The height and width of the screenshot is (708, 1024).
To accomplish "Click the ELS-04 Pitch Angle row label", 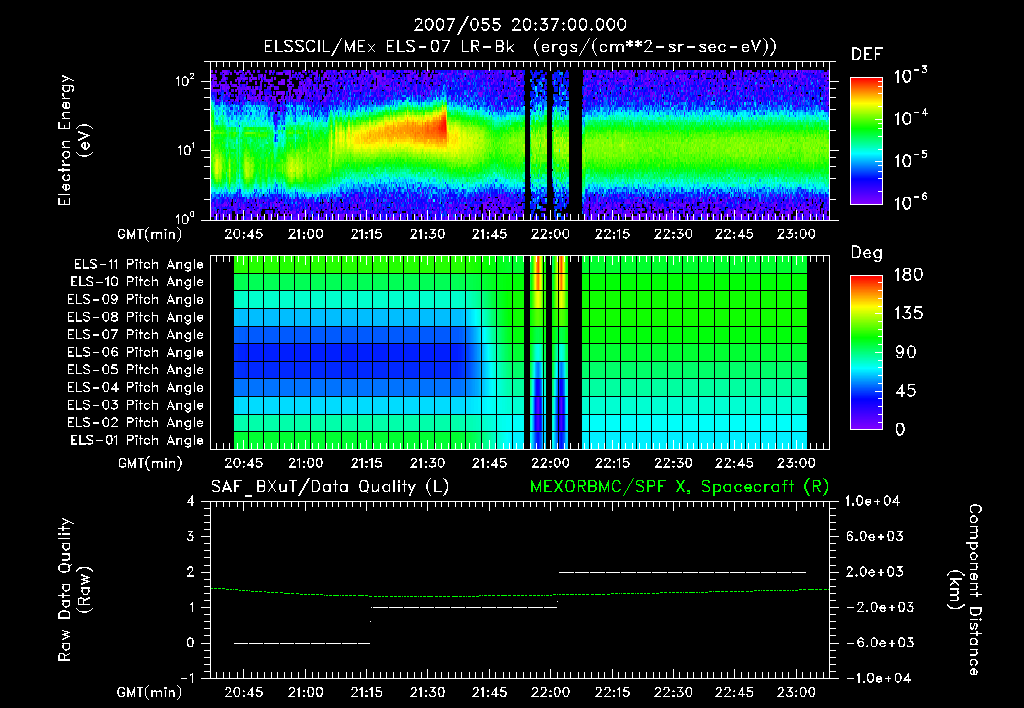I will coord(136,388).
